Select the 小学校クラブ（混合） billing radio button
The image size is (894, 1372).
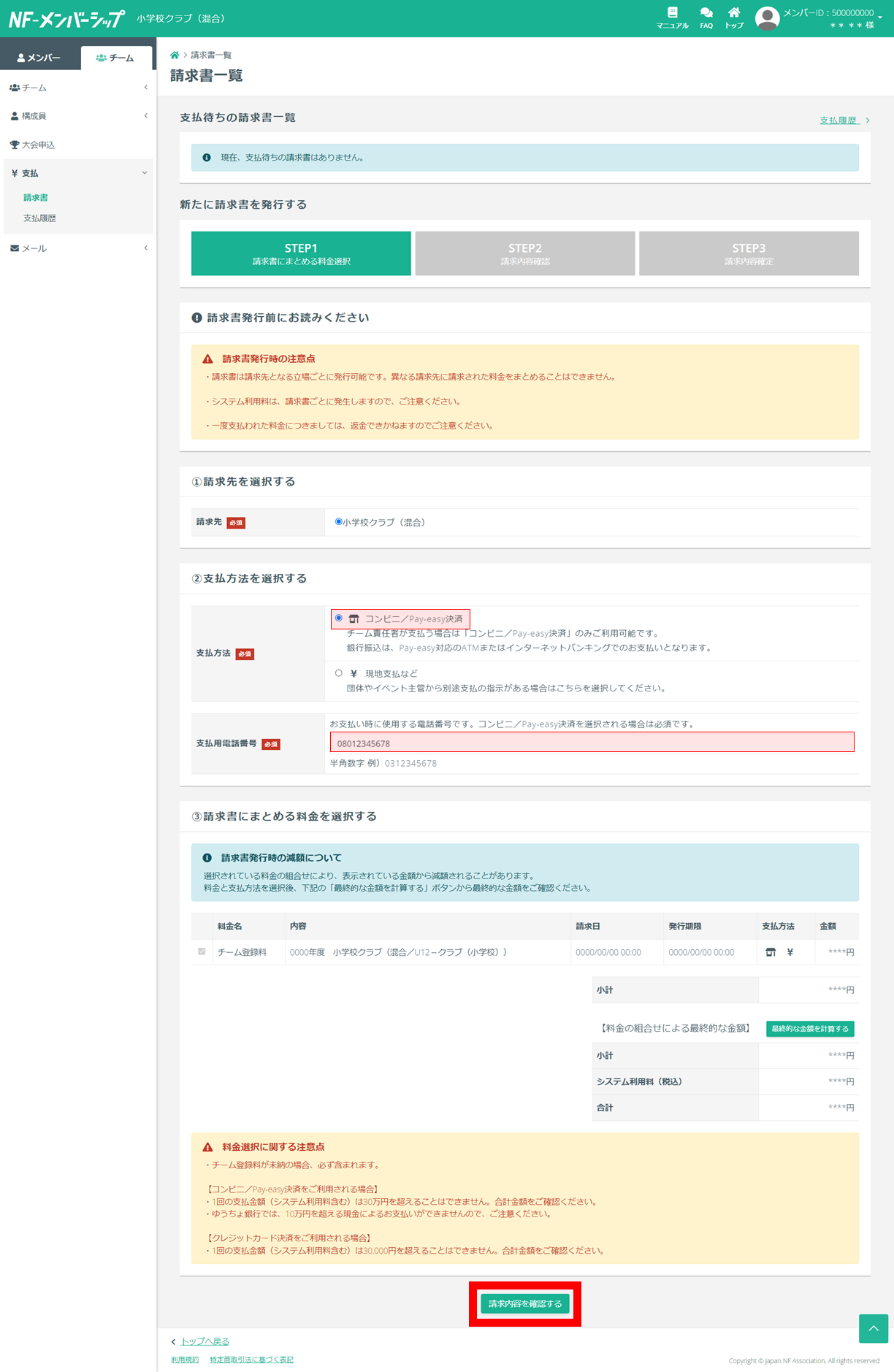coord(338,522)
